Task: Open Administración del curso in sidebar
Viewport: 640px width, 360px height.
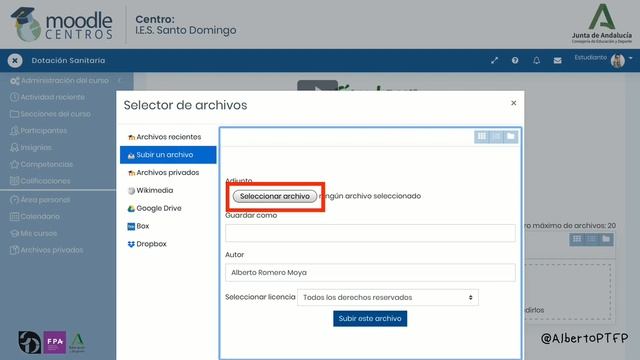Action: click(x=60, y=81)
